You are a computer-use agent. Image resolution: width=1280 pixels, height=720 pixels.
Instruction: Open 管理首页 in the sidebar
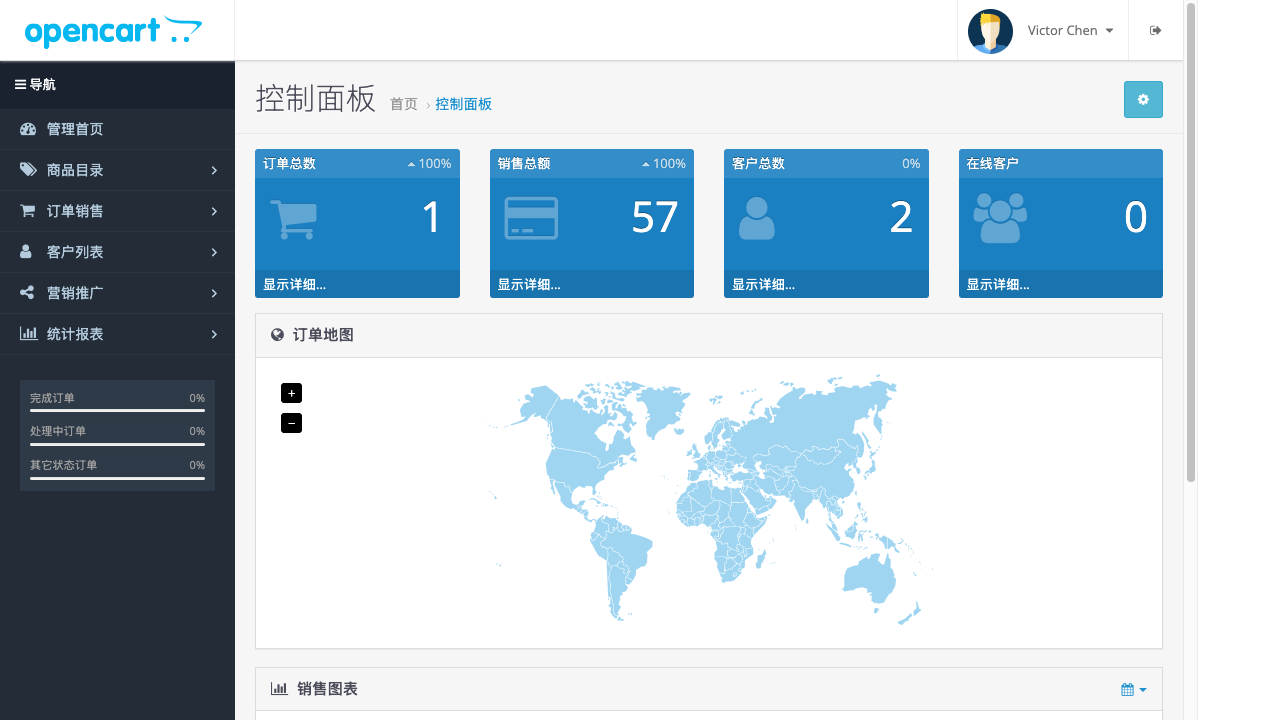(x=75, y=129)
